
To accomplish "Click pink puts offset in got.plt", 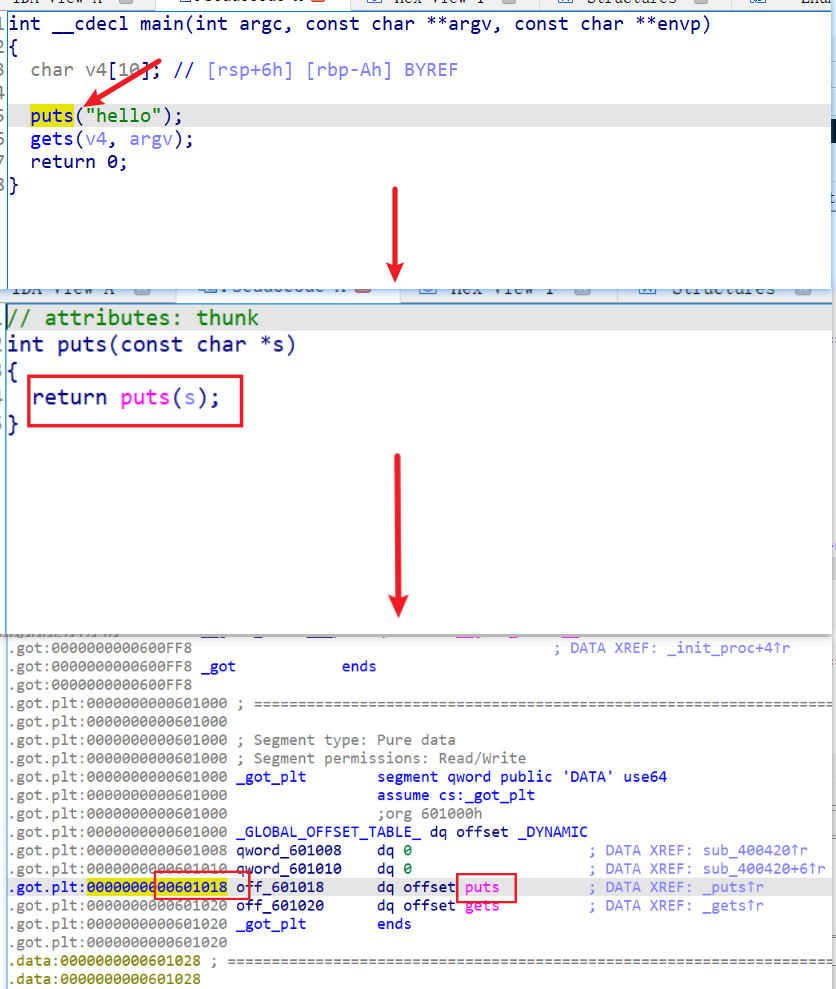I will pyautogui.click(x=482, y=887).
